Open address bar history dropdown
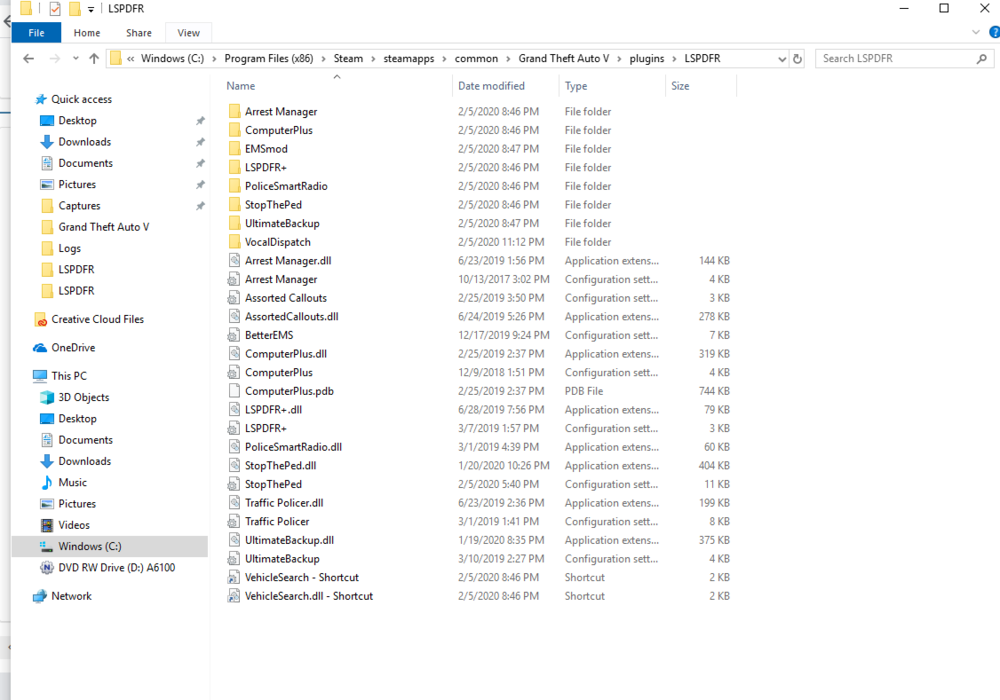The image size is (1000, 700). tap(782, 59)
